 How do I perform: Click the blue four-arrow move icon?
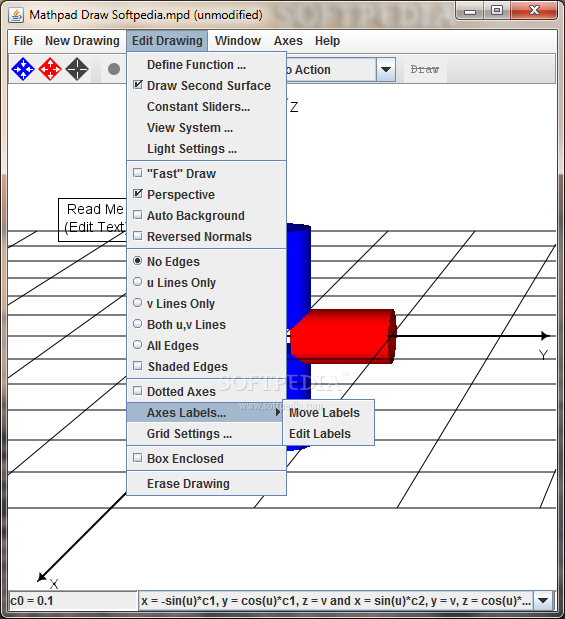[x=23, y=69]
